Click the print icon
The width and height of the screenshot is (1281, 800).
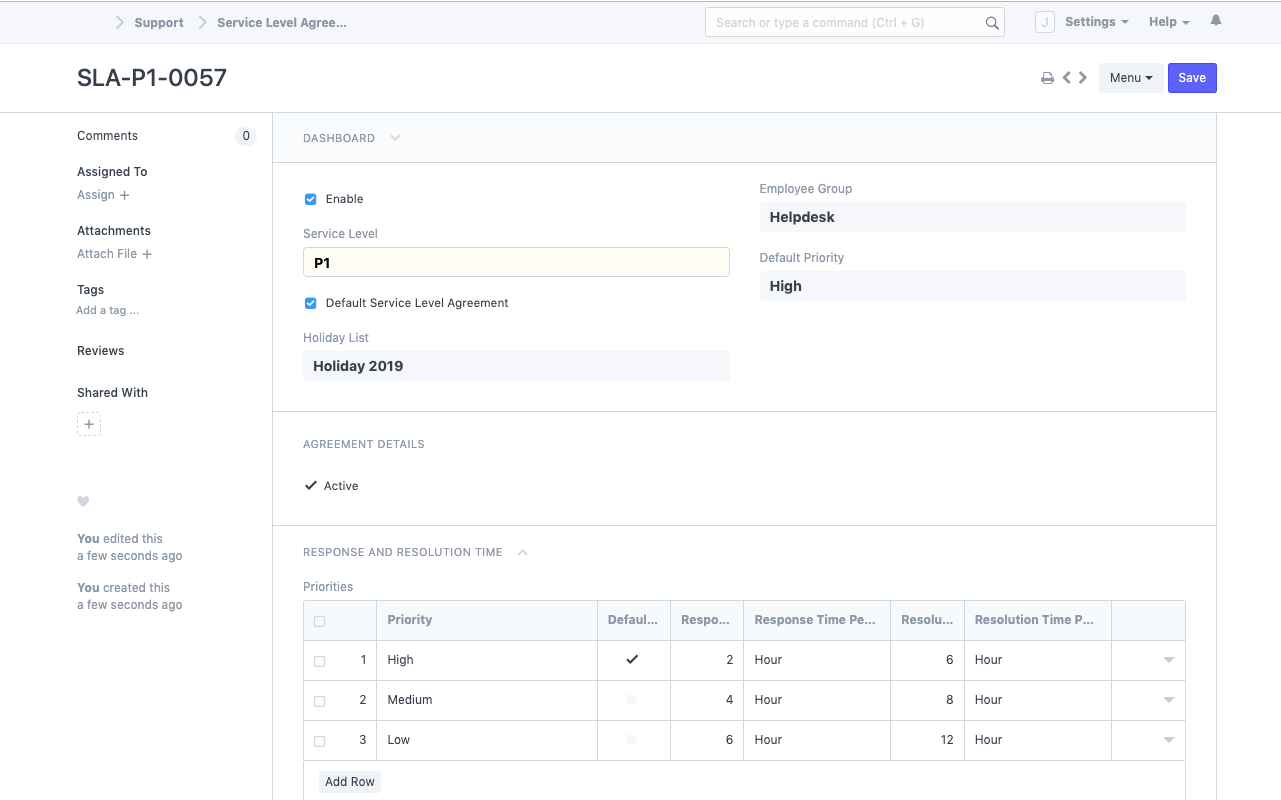tap(1047, 78)
